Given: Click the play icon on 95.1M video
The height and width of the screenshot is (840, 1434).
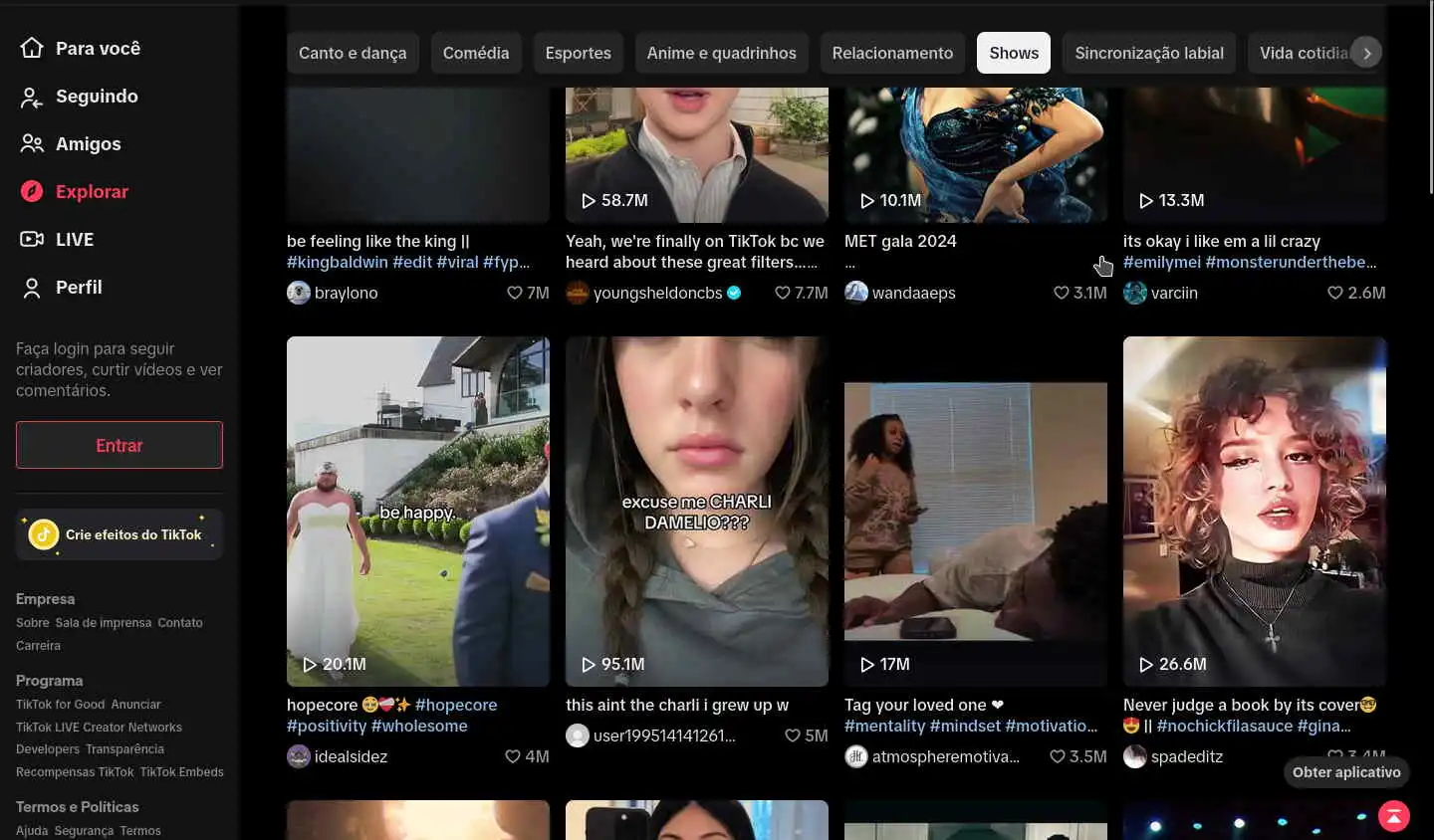Looking at the screenshot, I should [x=589, y=664].
